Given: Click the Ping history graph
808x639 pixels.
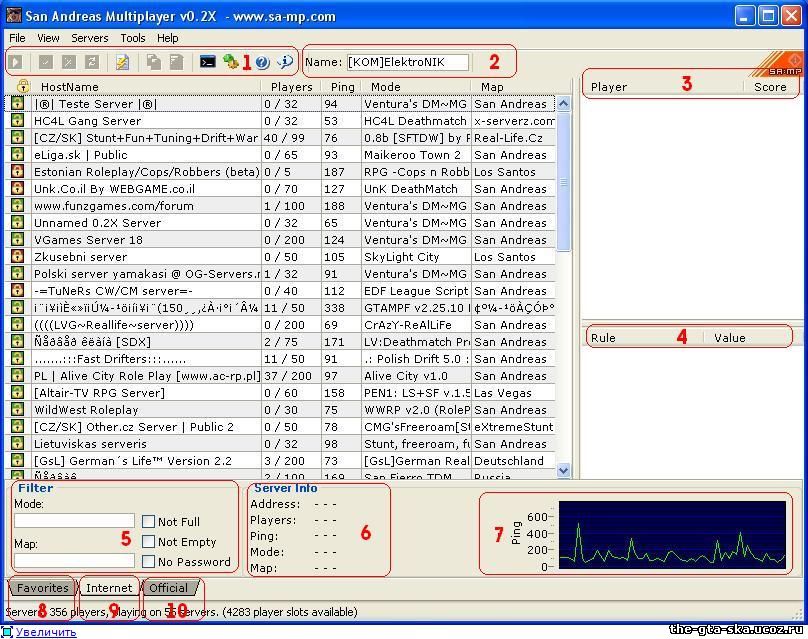Looking at the screenshot, I should [672, 535].
